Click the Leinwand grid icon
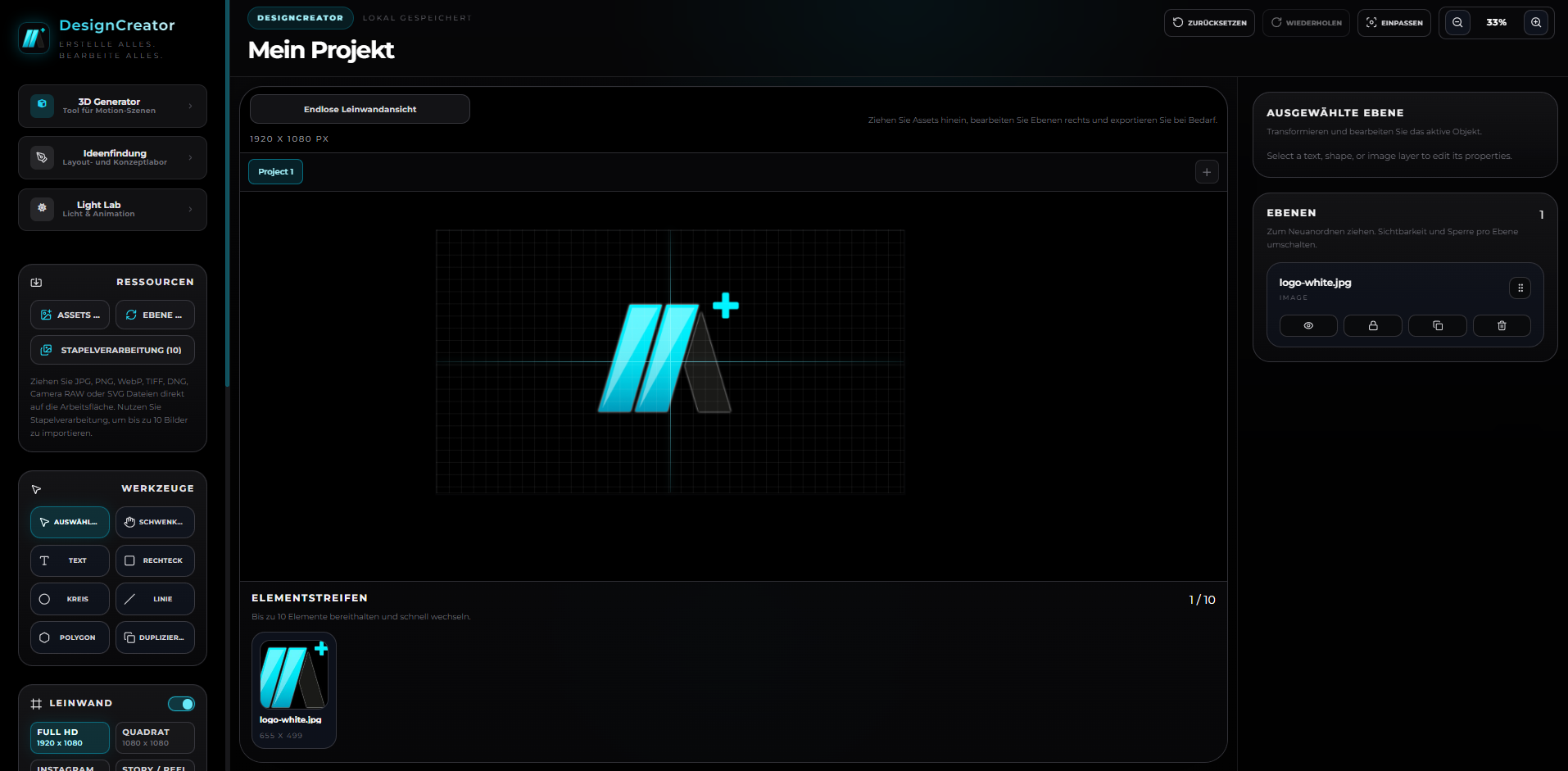Image resolution: width=1568 pixels, height=771 pixels. [36, 704]
